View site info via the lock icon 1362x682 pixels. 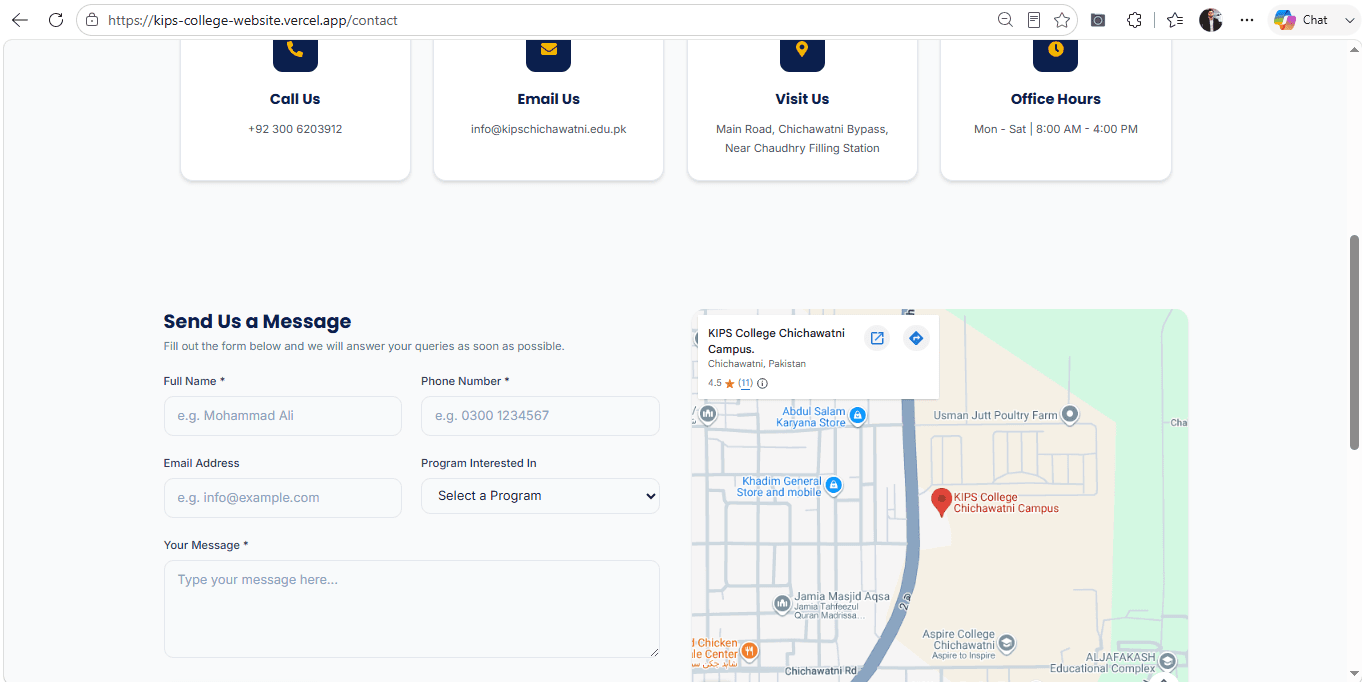click(92, 20)
